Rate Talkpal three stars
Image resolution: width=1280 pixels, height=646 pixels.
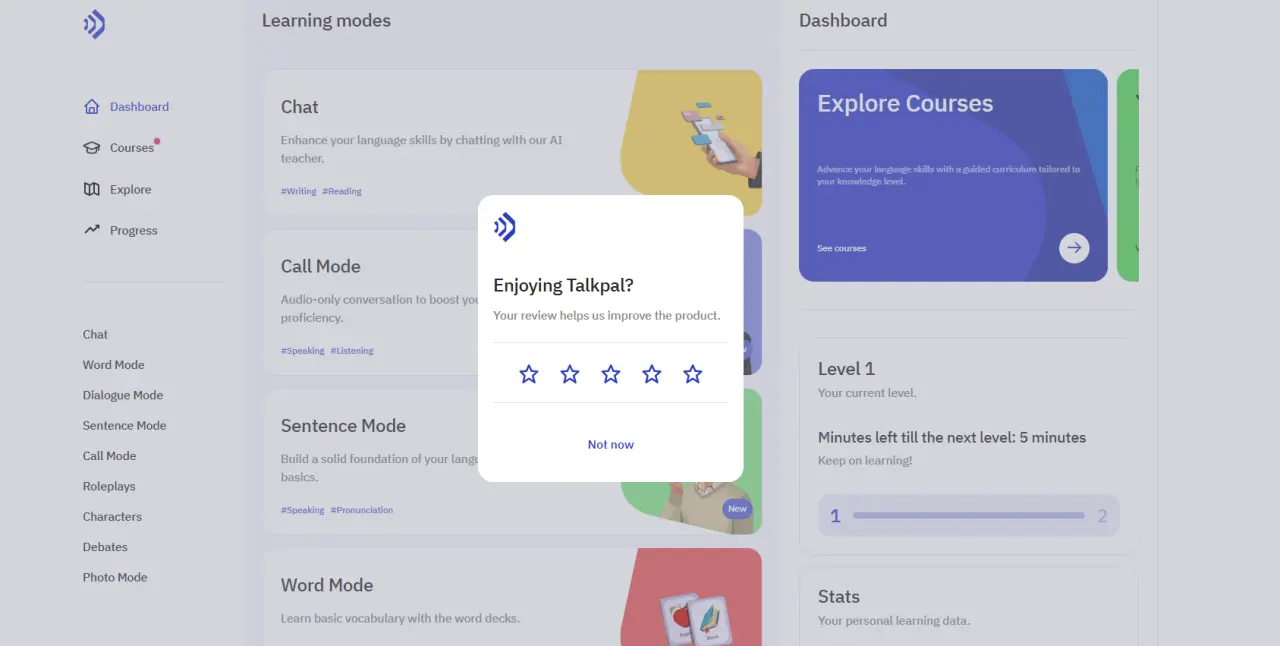click(x=611, y=374)
